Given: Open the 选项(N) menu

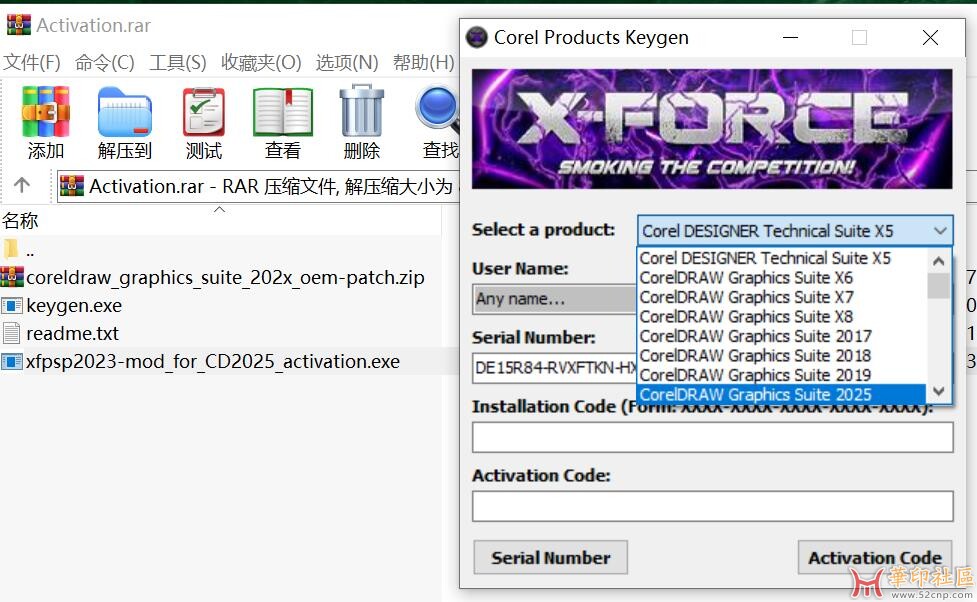Looking at the screenshot, I should click(x=346, y=62).
